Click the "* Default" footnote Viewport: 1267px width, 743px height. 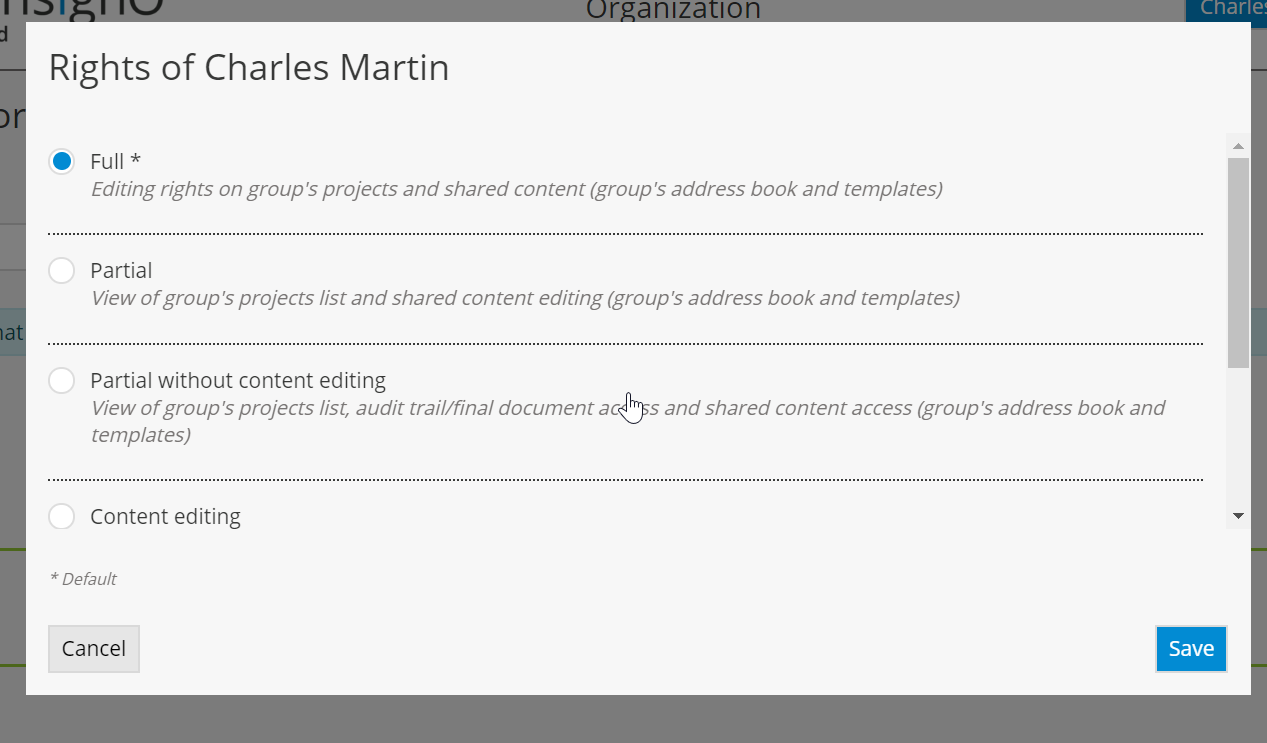click(x=83, y=579)
